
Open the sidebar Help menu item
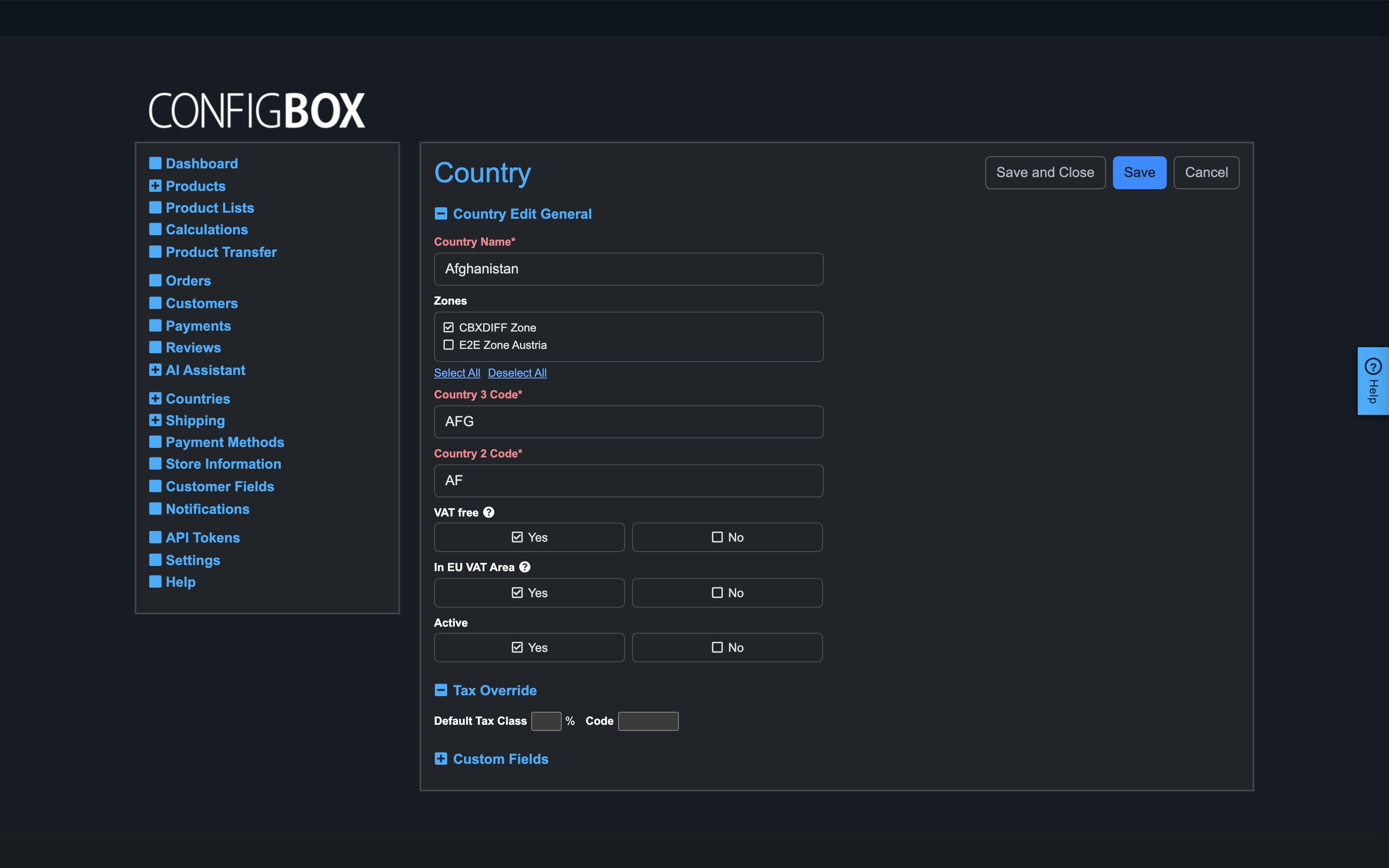coord(181,582)
